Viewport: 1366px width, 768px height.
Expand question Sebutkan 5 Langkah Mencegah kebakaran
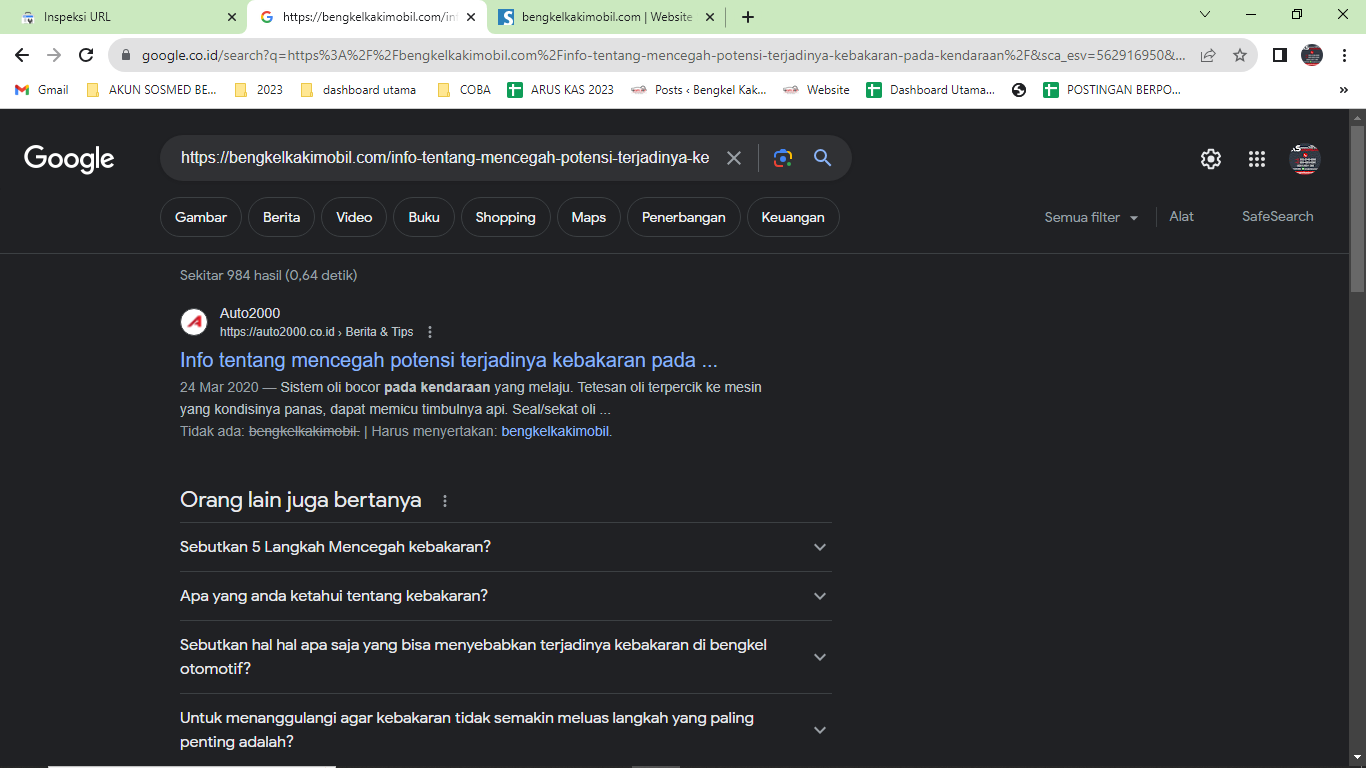tap(505, 547)
